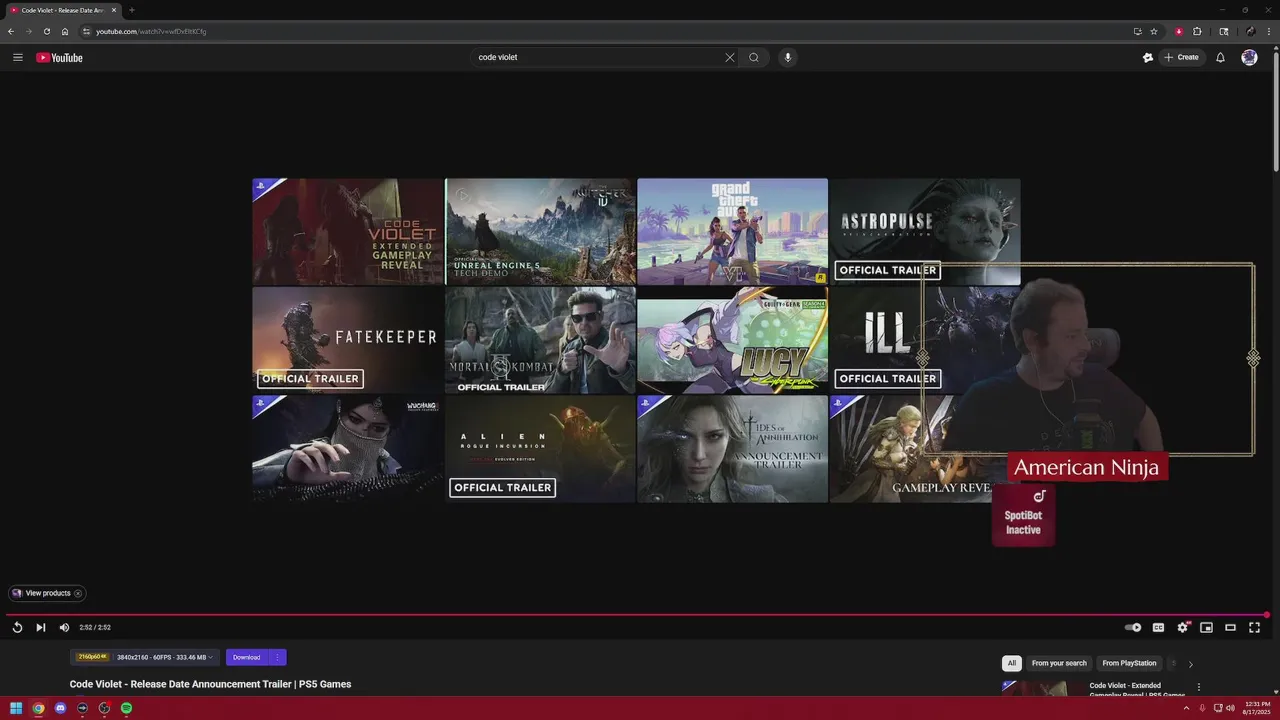Select From PlayStation chip
The width and height of the screenshot is (1280, 720).
[1129, 663]
